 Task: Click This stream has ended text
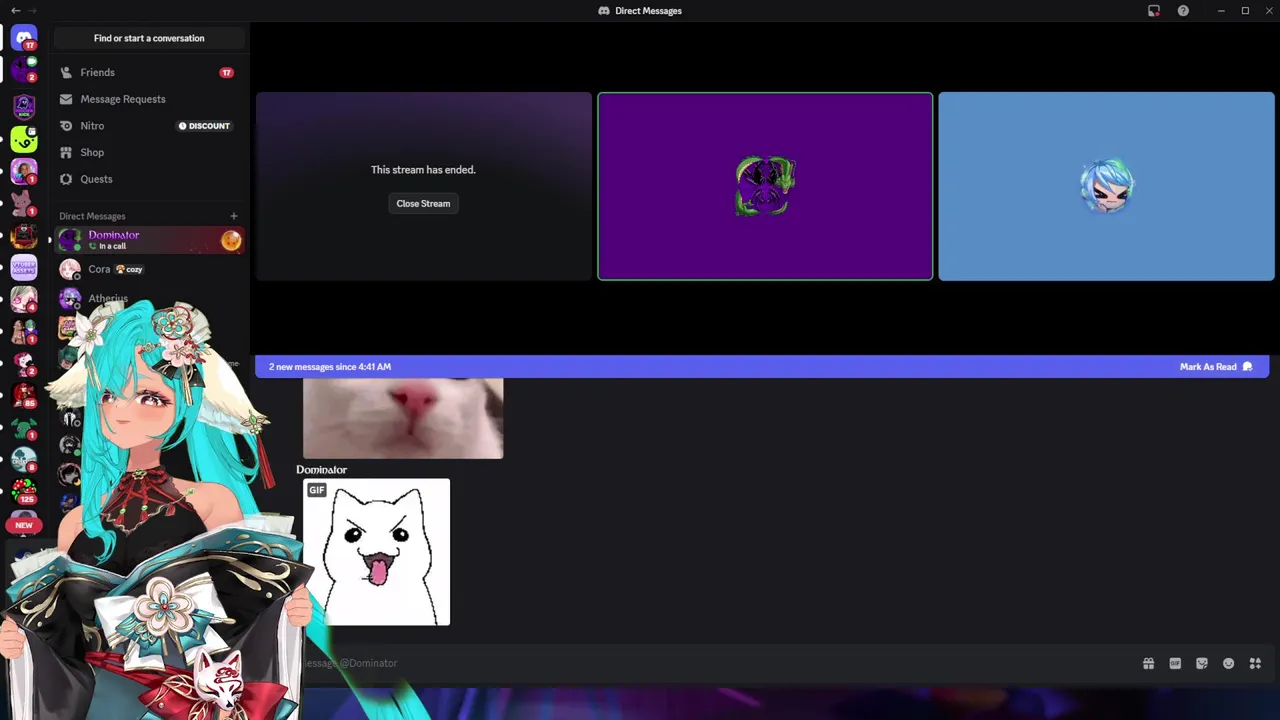[x=423, y=170]
